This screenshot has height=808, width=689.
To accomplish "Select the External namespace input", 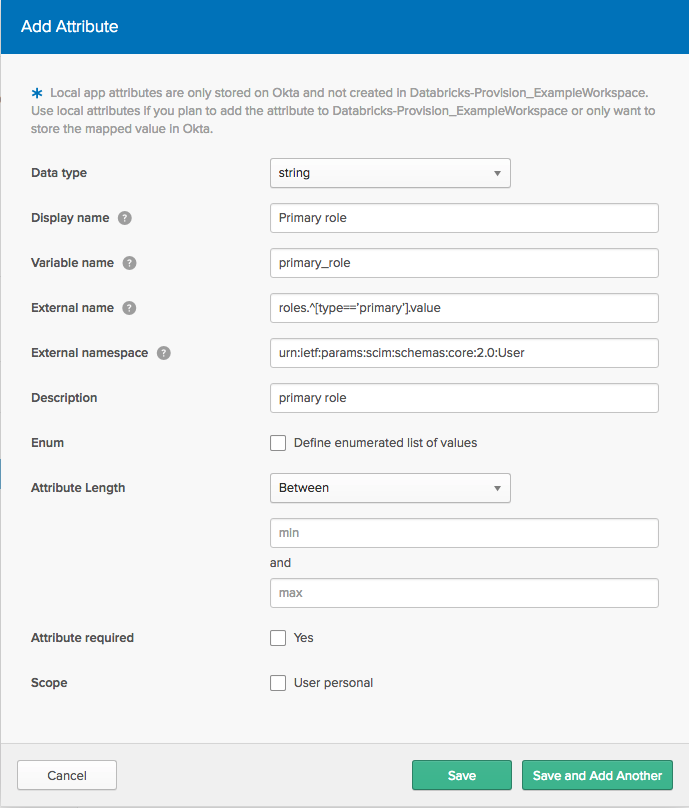I will 464,353.
